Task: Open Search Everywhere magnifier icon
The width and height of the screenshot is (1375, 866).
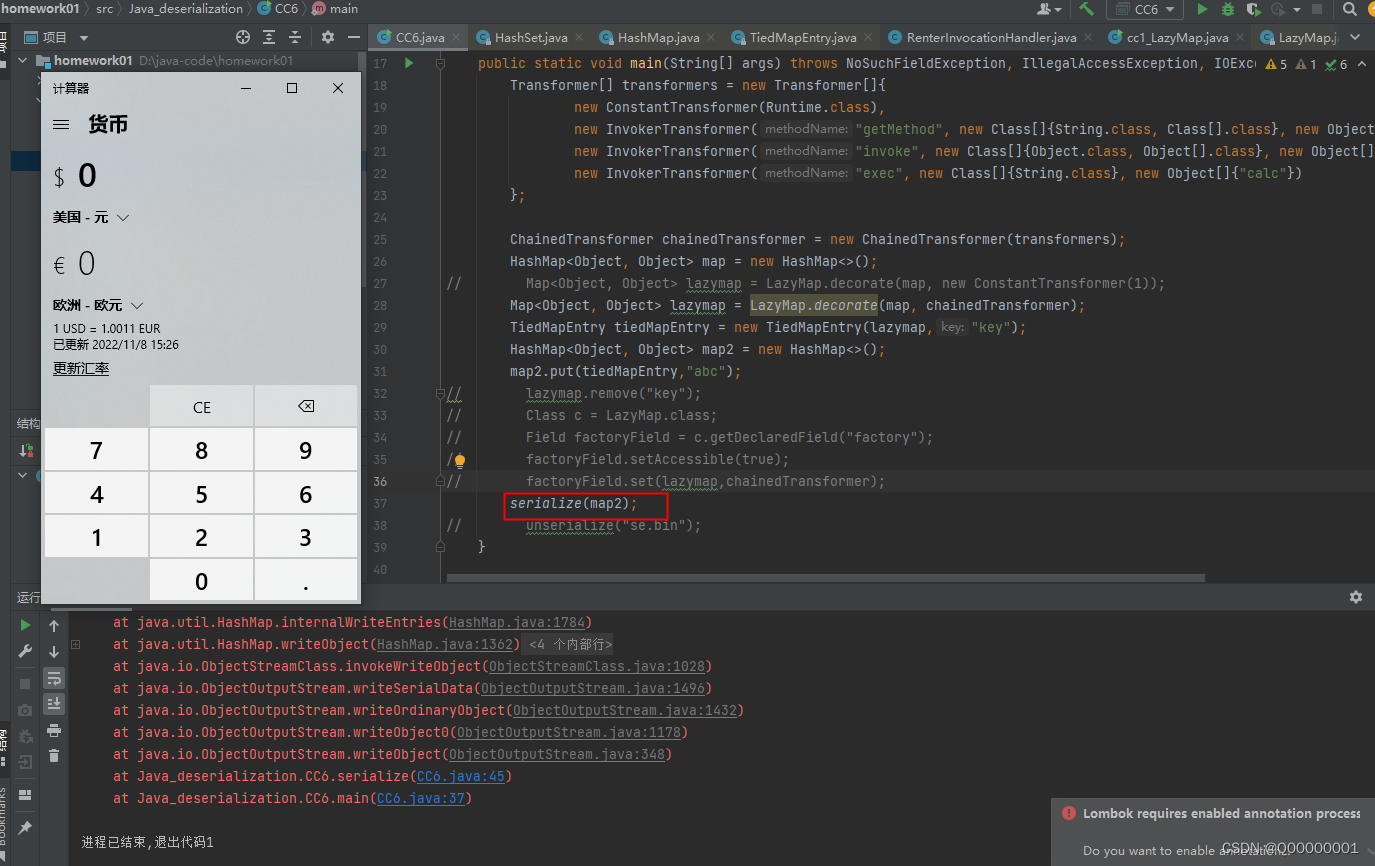Action: pyautogui.click(x=1350, y=9)
